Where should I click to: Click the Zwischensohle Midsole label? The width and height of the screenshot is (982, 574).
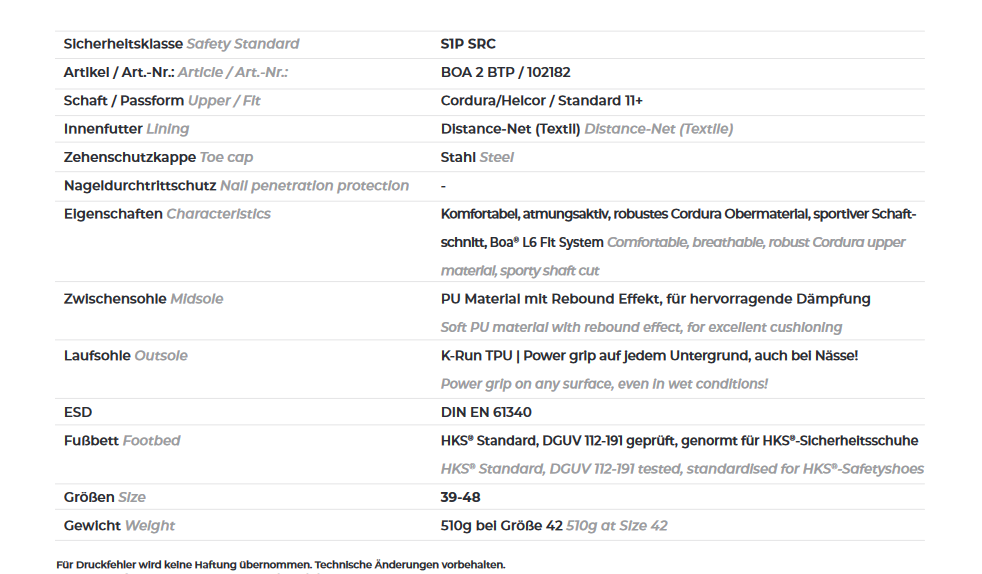point(143,299)
